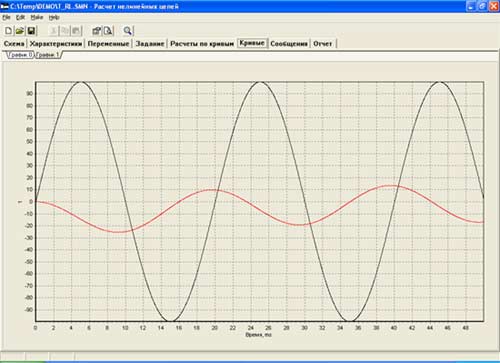The image size is (500, 363).
Task: Switch to the Задание tab
Action: 150,44
